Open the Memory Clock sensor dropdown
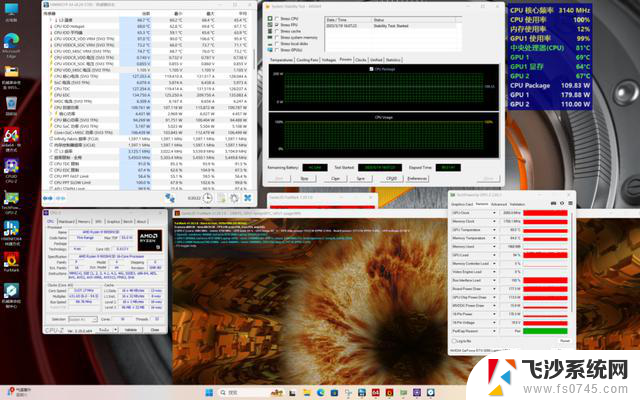This screenshot has height=400, width=640. 494,221
